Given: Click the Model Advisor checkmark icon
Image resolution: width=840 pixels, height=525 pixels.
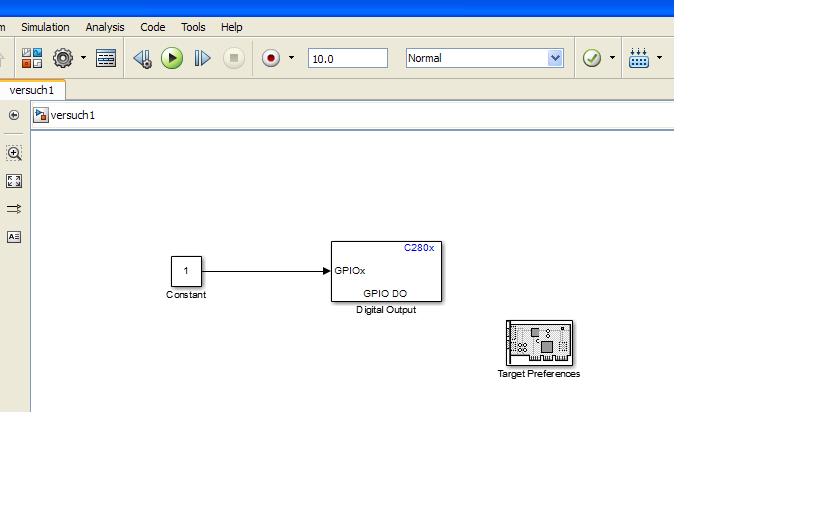Looking at the screenshot, I should pyautogui.click(x=592, y=58).
